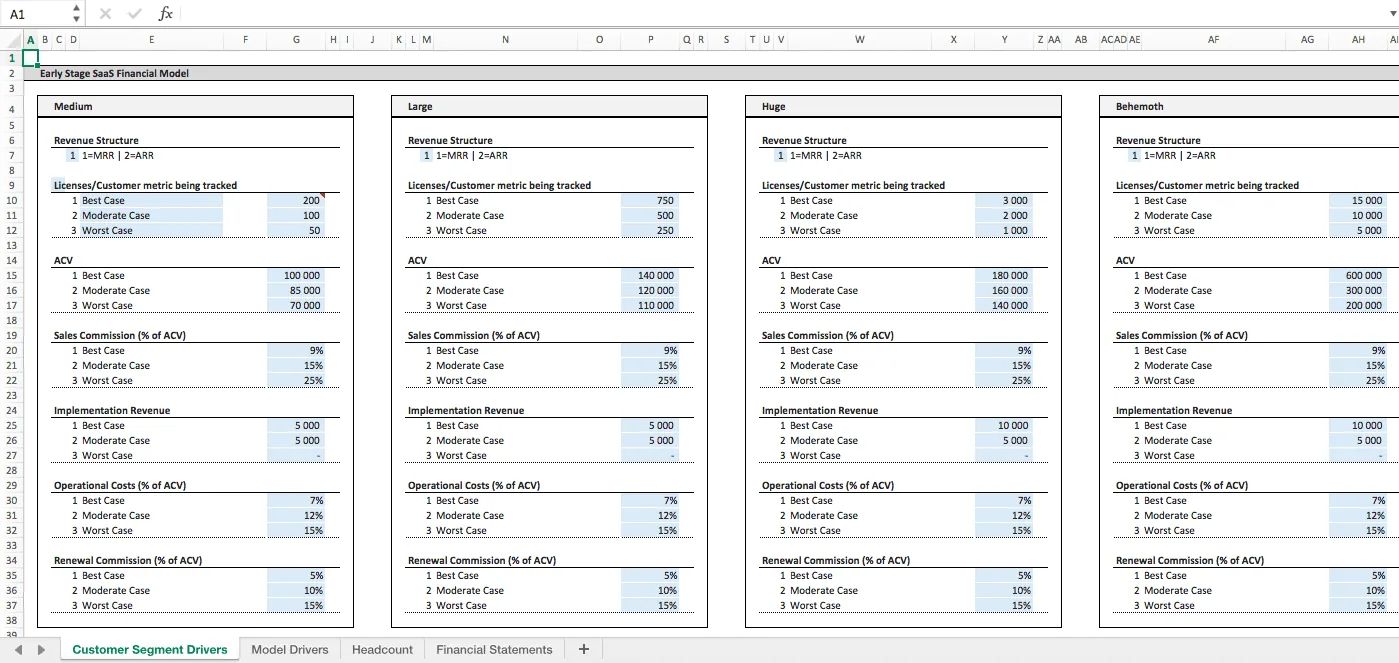The image size is (1399, 663).
Task: Select row 15 header
Action: point(11,275)
